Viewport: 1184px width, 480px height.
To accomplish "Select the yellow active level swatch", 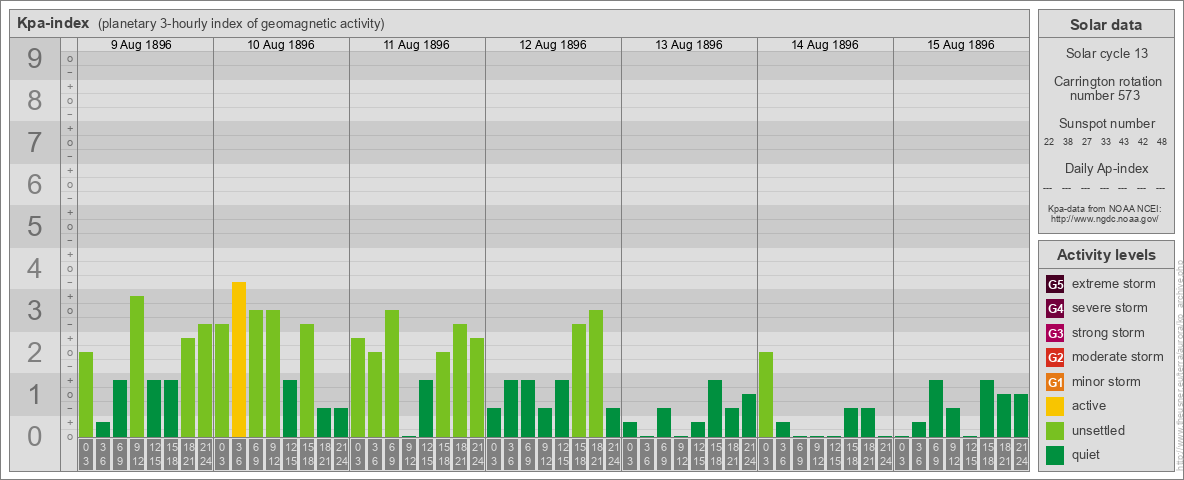I will [1055, 406].
